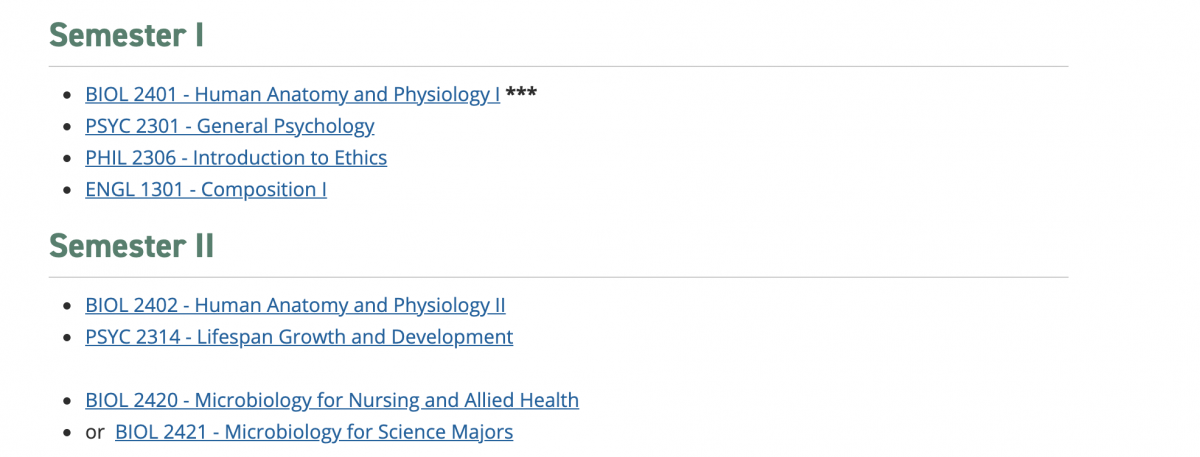This screenshot has height=457, width=1200.
Task: Open BIOL 2401 Human Anatomy and Physiology I link
Action: 293,95
